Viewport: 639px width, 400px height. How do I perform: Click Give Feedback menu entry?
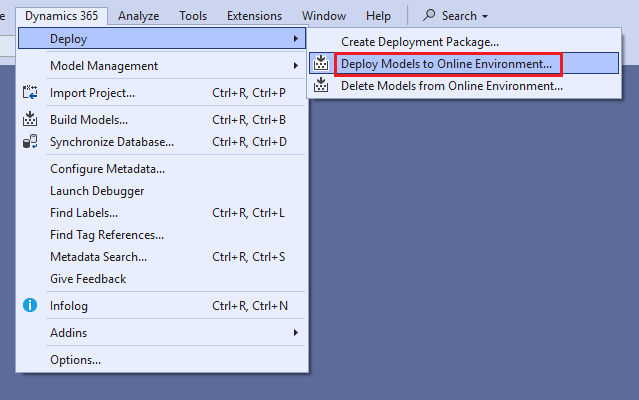click(x=88, y=279)
